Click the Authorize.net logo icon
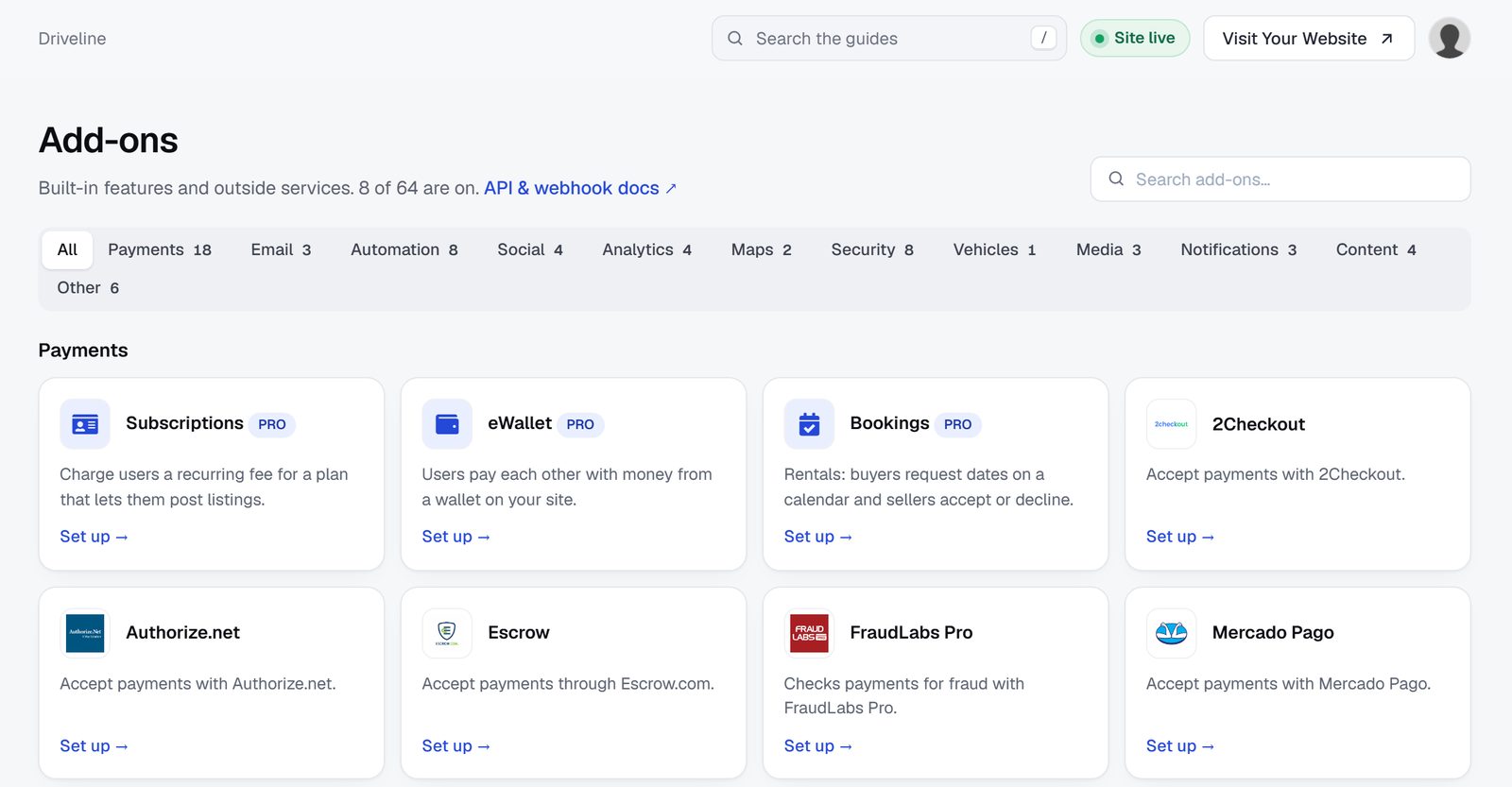The image size is (1512, 787). pos(85,633)
